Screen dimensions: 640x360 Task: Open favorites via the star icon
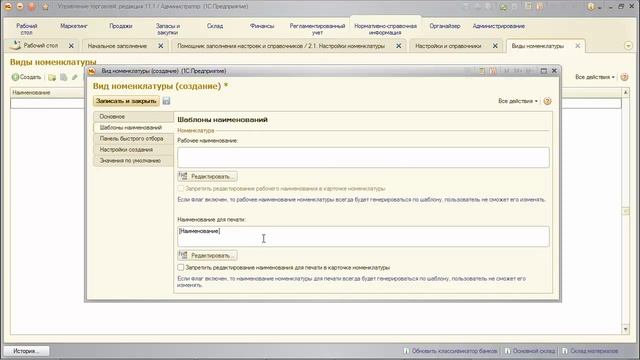pos(45,7)
